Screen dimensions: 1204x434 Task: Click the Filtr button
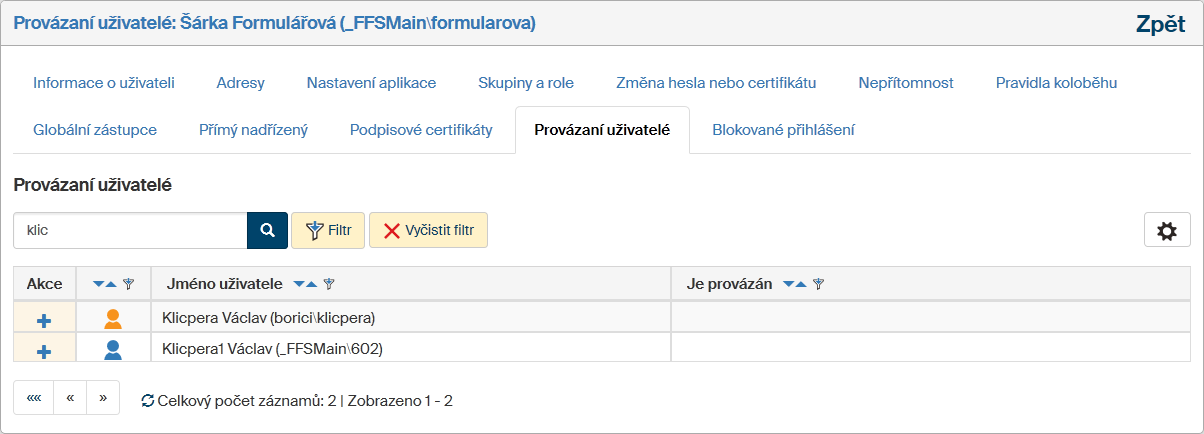point(328,230)
